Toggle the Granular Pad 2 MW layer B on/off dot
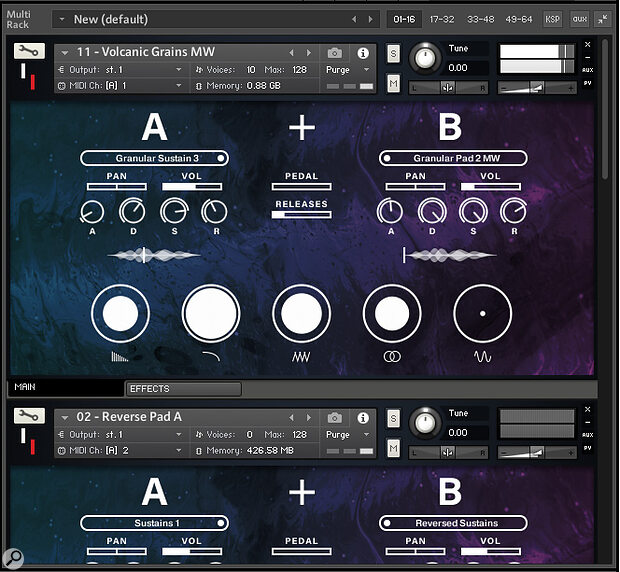 387,158
